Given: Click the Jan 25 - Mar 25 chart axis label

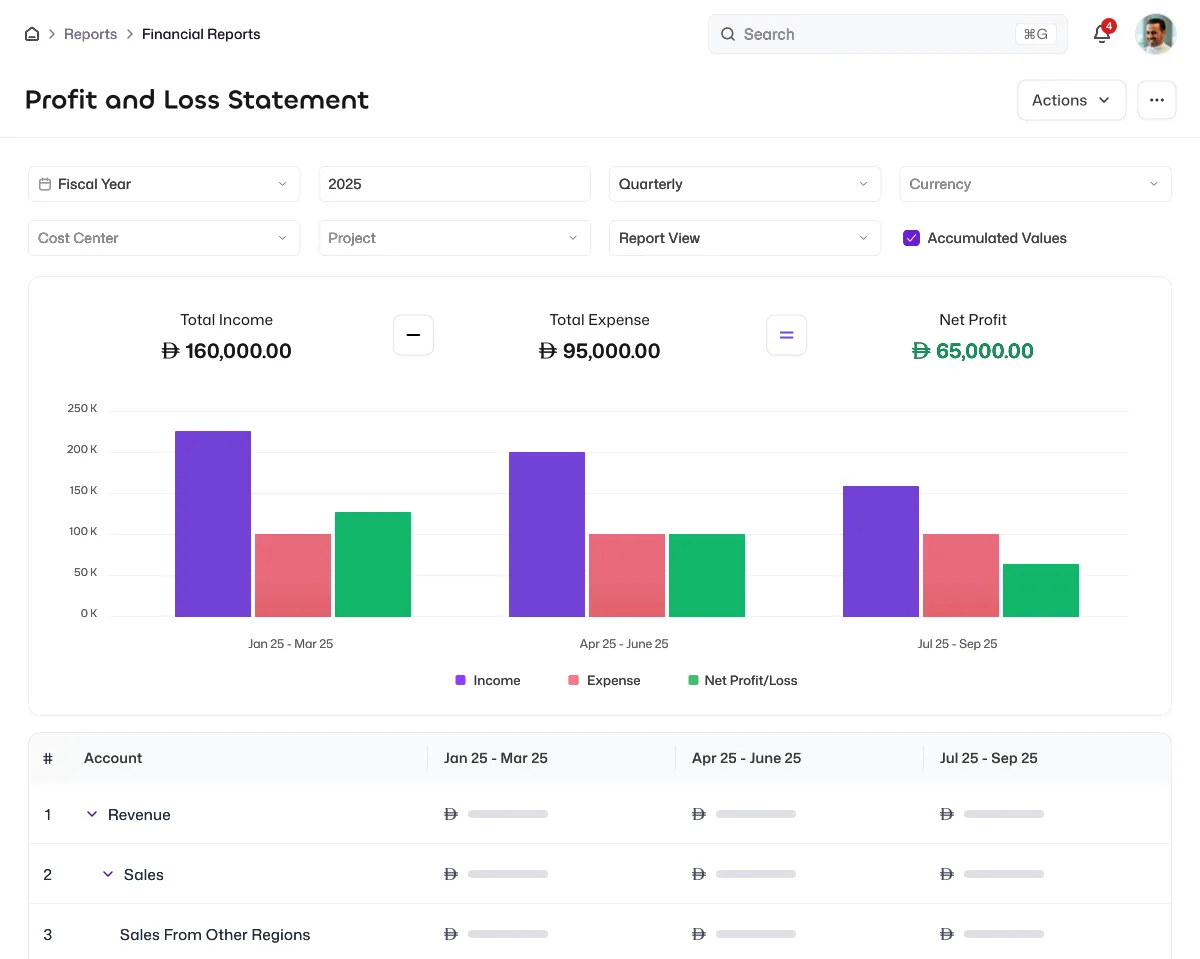Looking at the screenshot, I should click(x=291, y=644).
